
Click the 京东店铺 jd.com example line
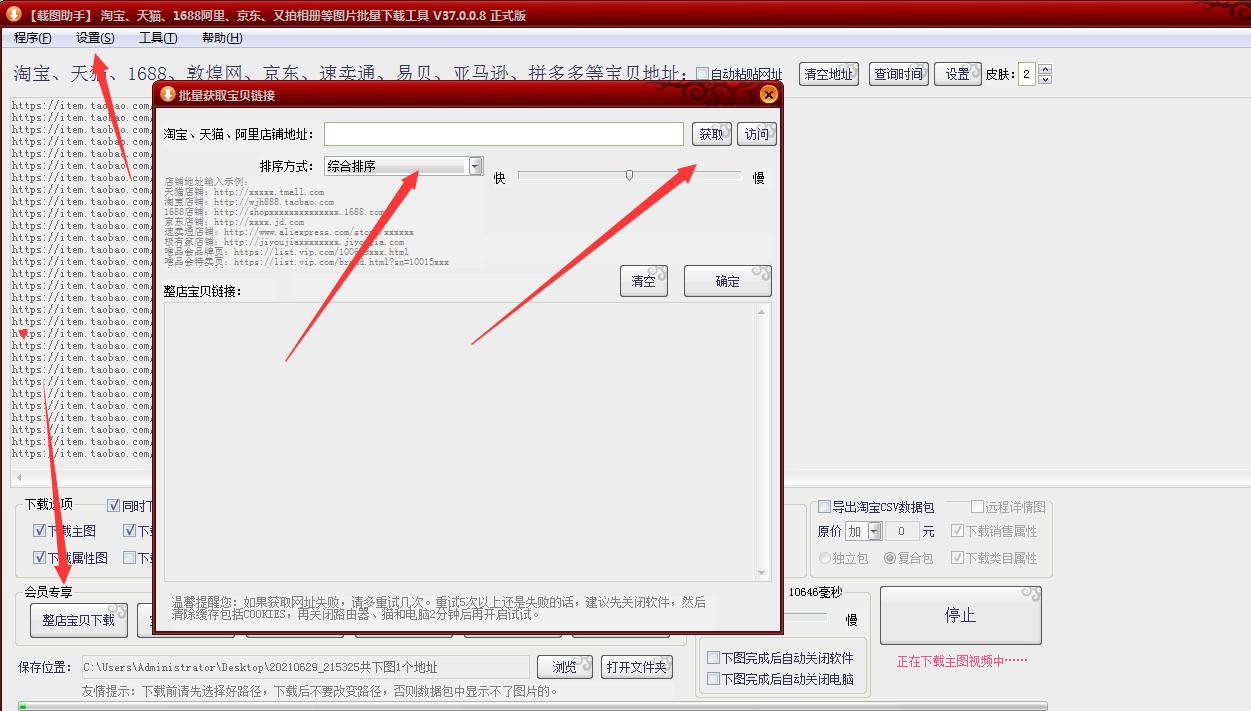pos(234,222)
